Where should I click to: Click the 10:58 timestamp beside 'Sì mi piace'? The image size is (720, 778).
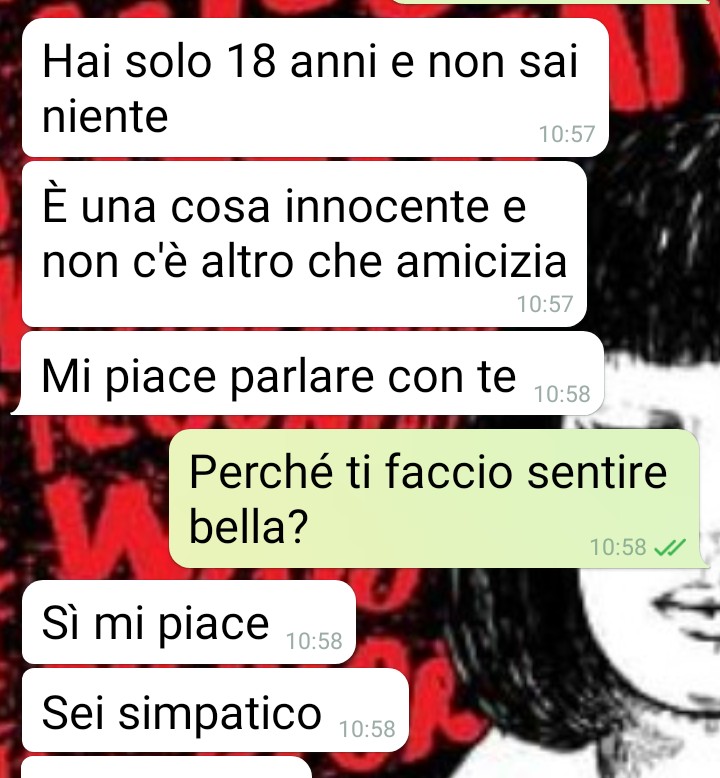(x=314, y=641)
